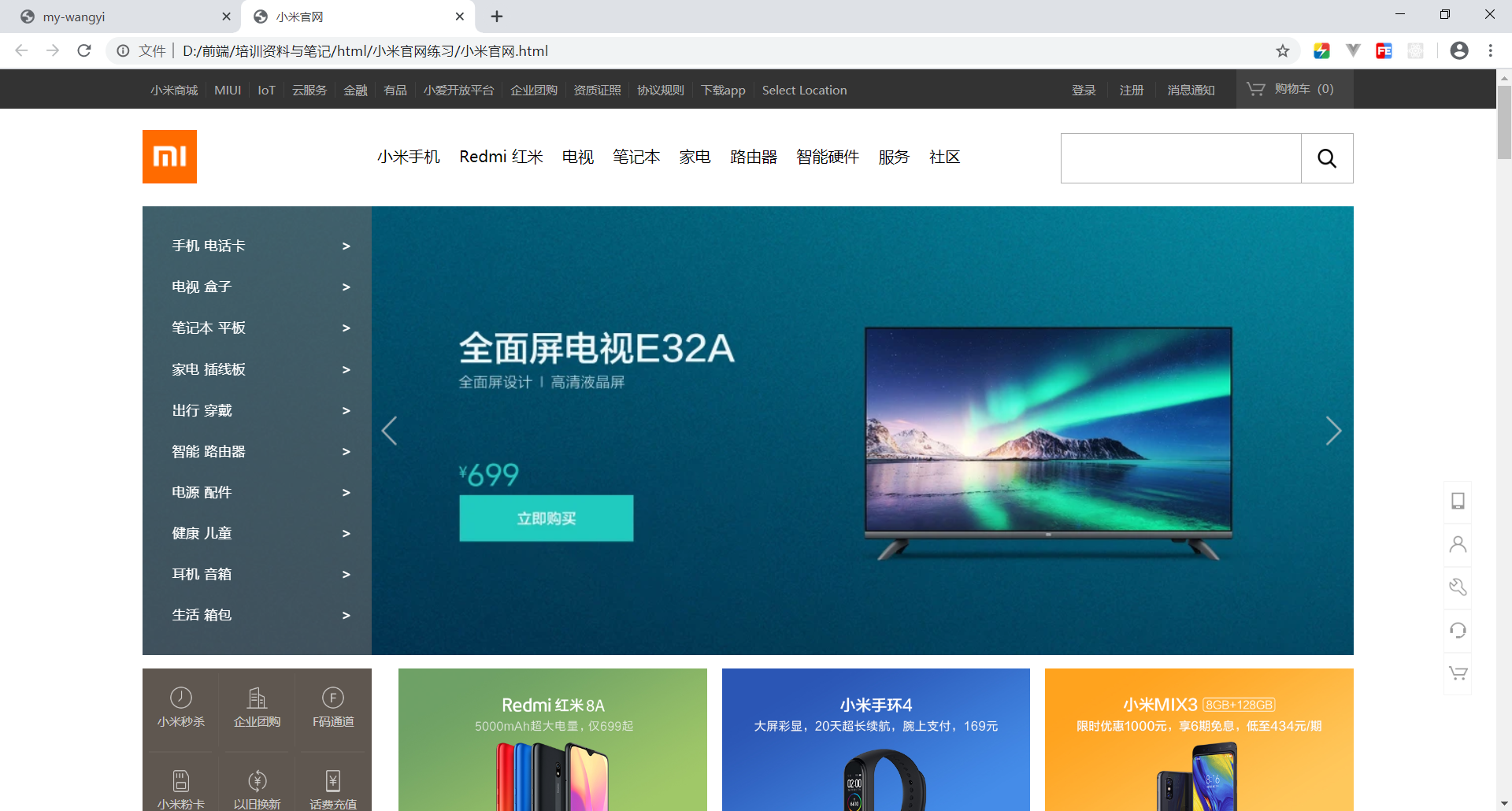Open the phone app icon in right sidebar
Viewport: 1512px width, 811px height.
click(x=1458, y=501)
